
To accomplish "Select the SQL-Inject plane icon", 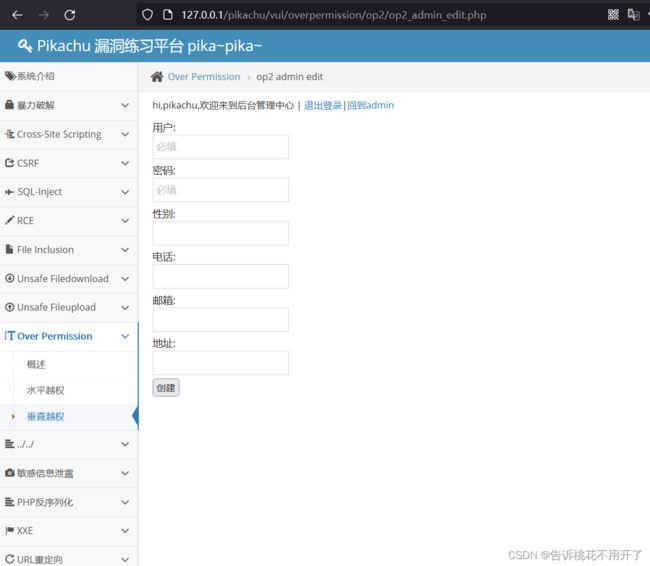I will coord(9,192).
